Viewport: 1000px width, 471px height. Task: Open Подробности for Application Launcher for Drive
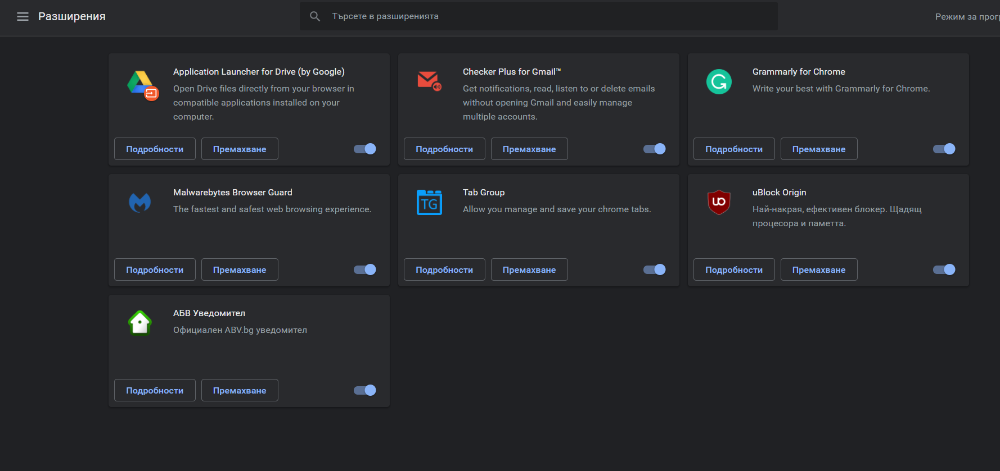click(155, 149)
